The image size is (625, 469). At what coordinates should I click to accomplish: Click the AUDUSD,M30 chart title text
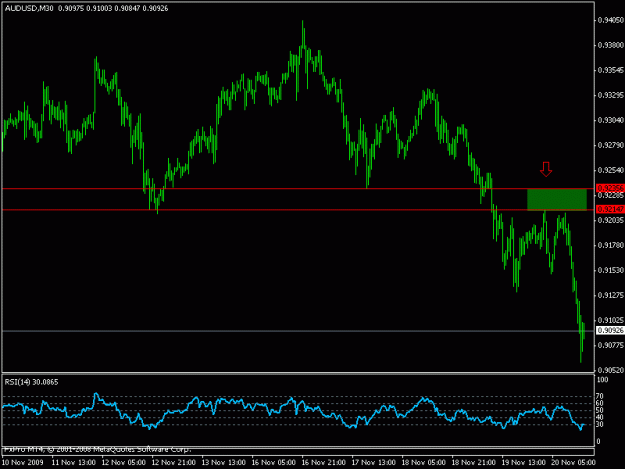pos(29,8)
